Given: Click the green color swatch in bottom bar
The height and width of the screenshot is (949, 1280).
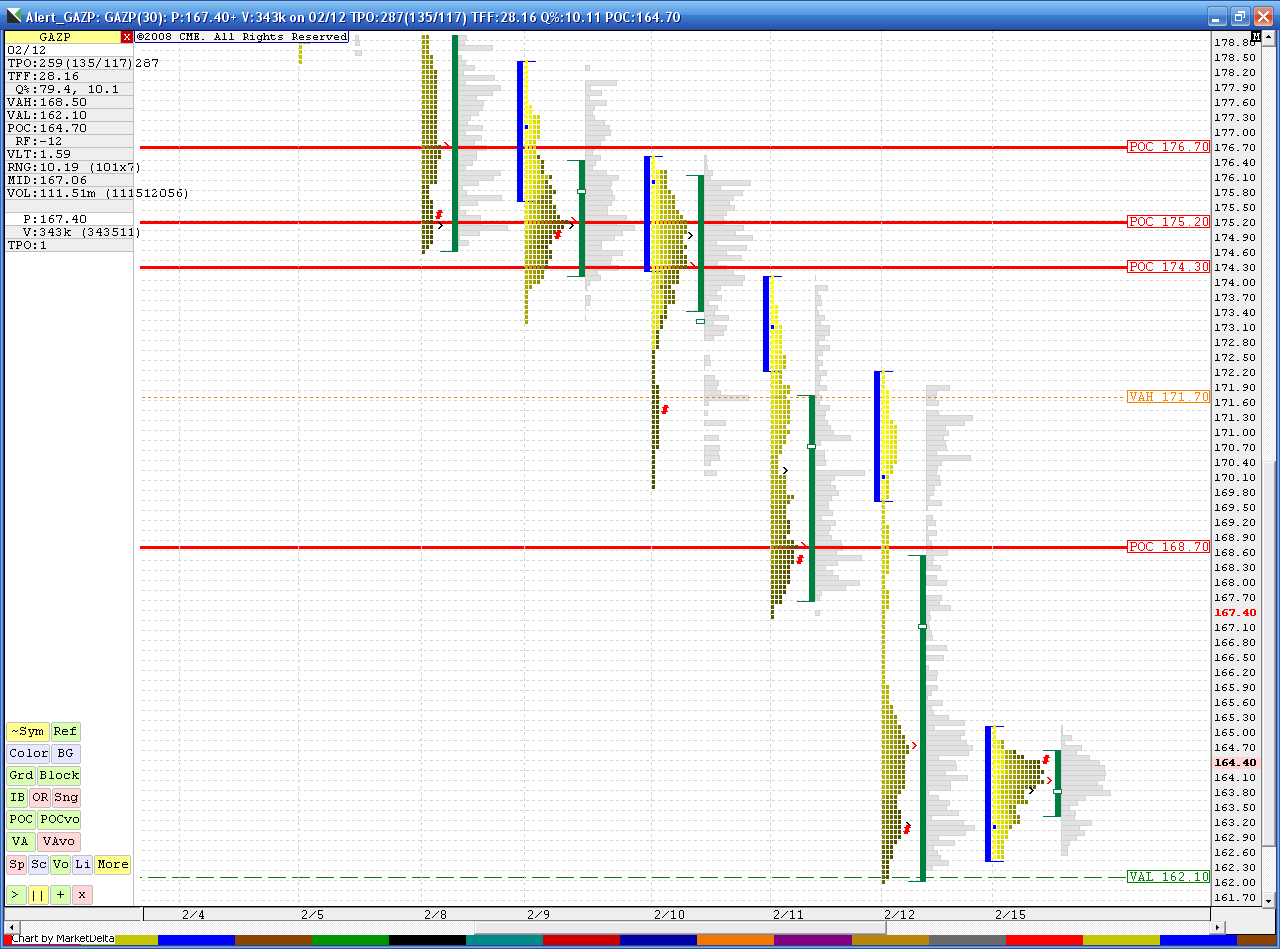Looking at the screenshot, I should click(350, 940).
